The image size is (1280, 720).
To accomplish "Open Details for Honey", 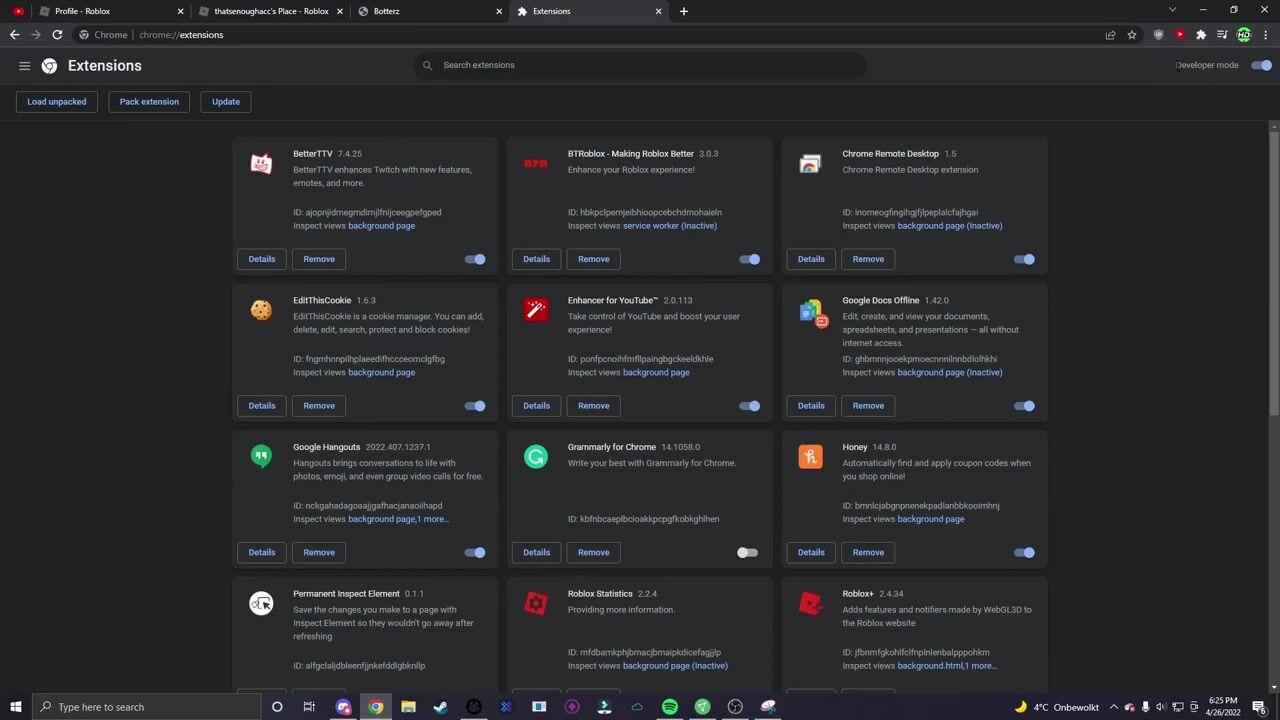I will click(811, 552).
